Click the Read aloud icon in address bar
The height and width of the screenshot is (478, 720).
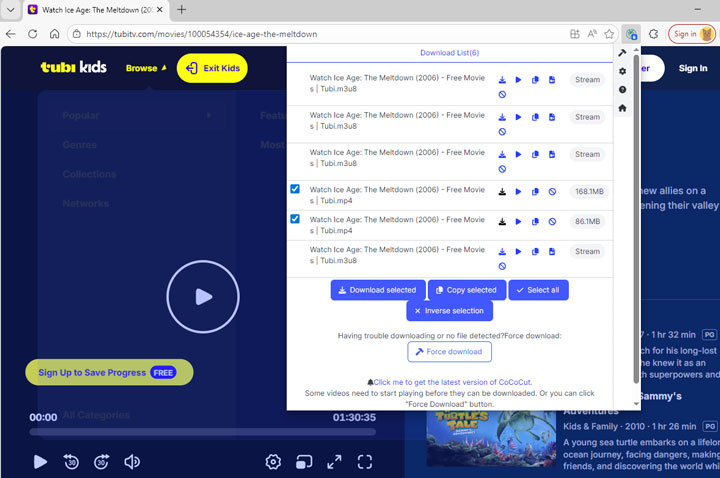point(592,34)
